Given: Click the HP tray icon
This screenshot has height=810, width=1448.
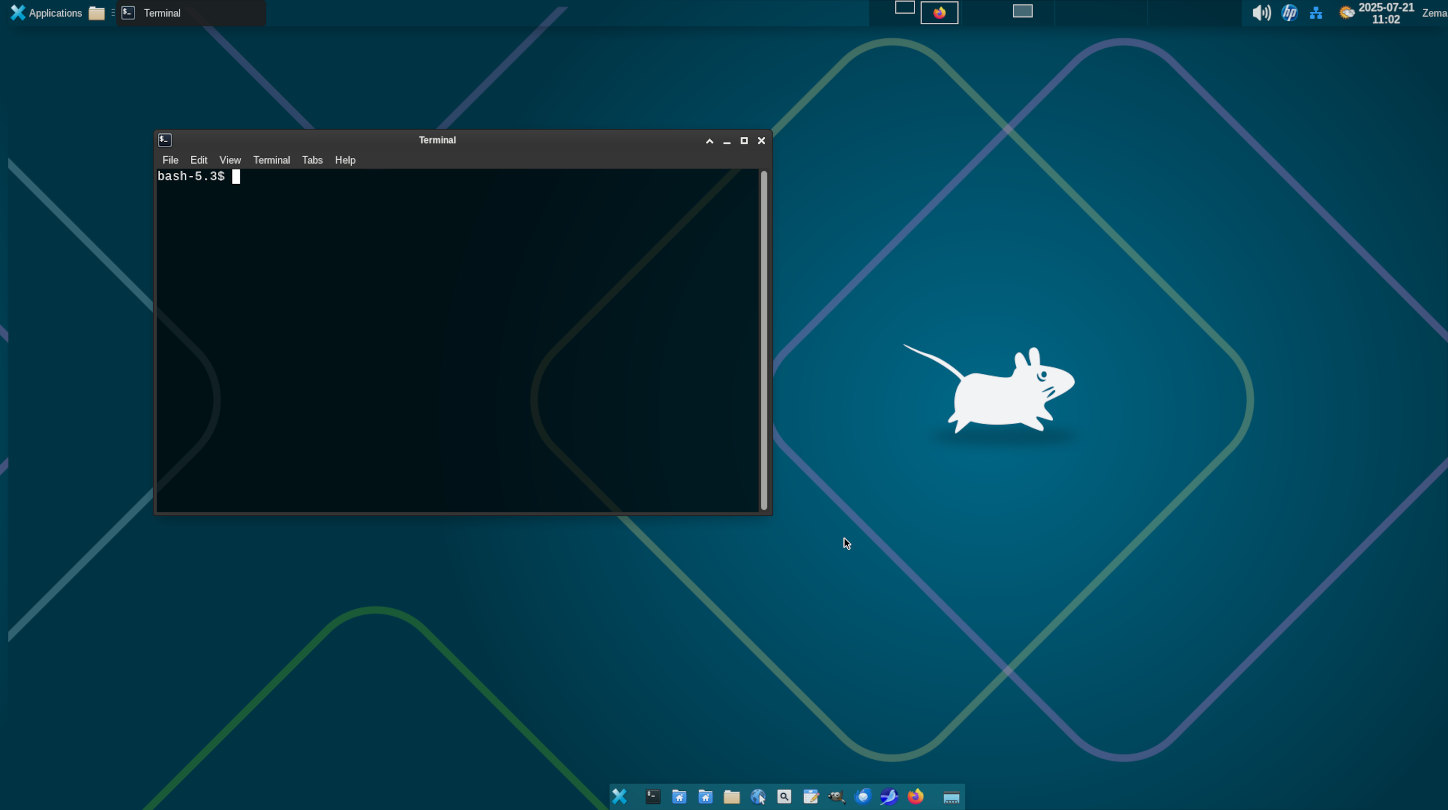Looking at the screenshot, I should tap(1290, 13).
